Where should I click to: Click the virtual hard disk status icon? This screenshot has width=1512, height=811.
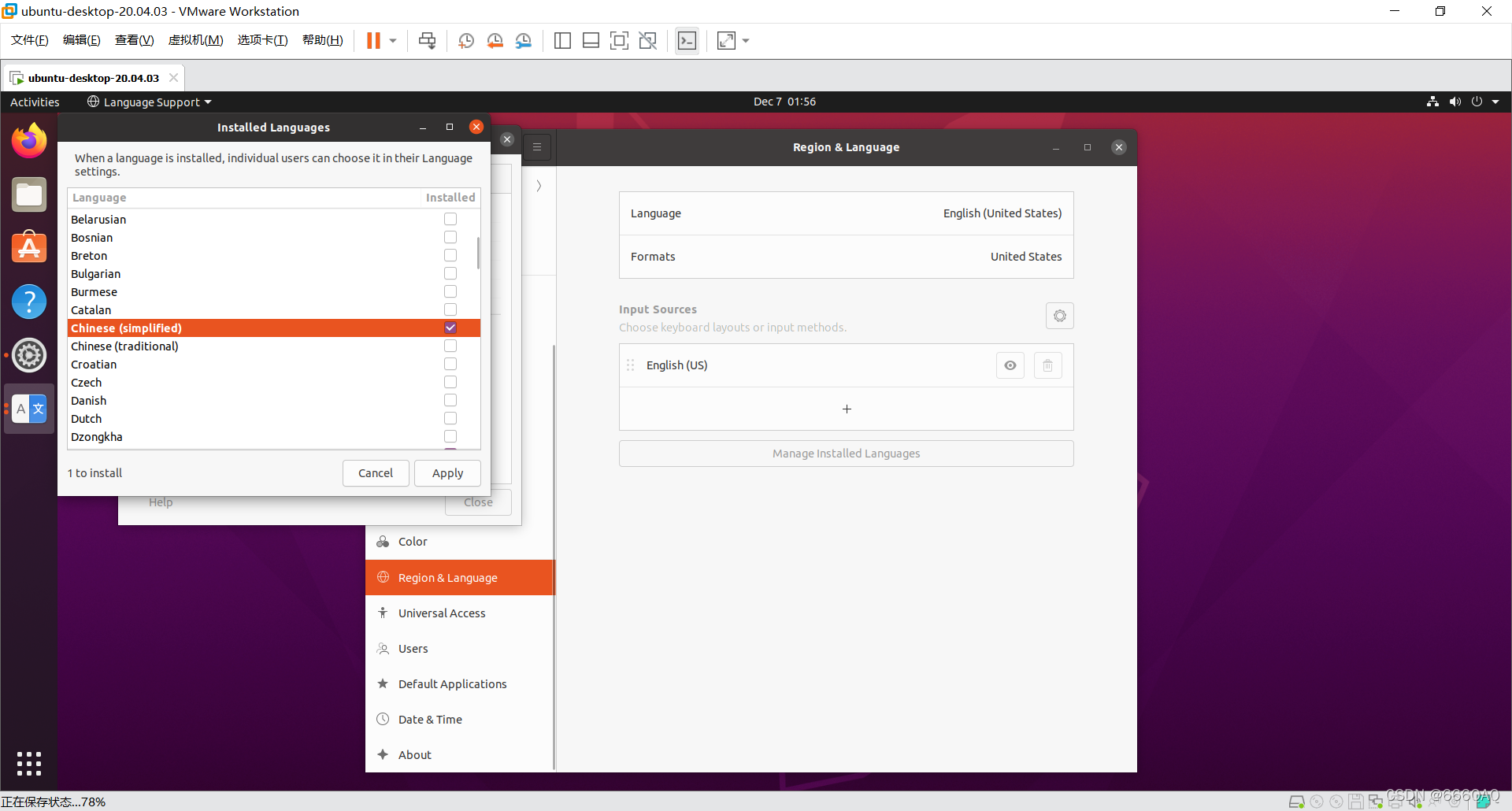click(1297, 802)
